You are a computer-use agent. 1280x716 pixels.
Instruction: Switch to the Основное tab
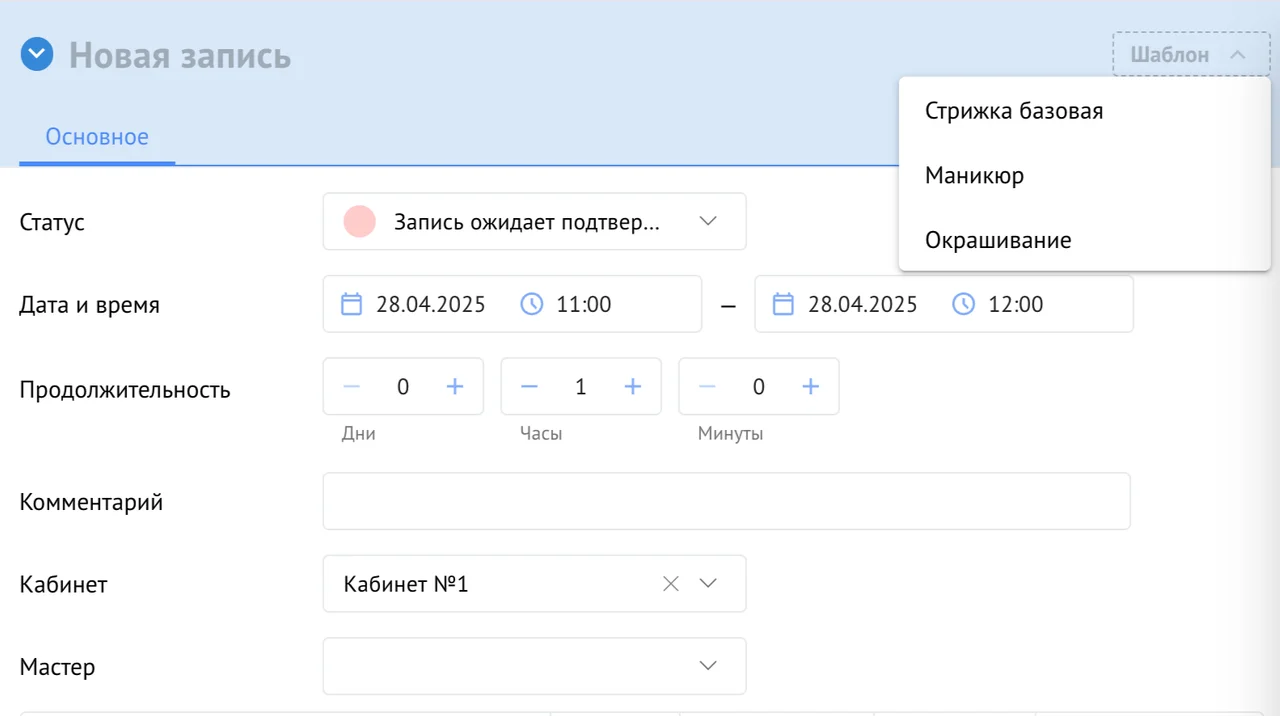point(96,136)
